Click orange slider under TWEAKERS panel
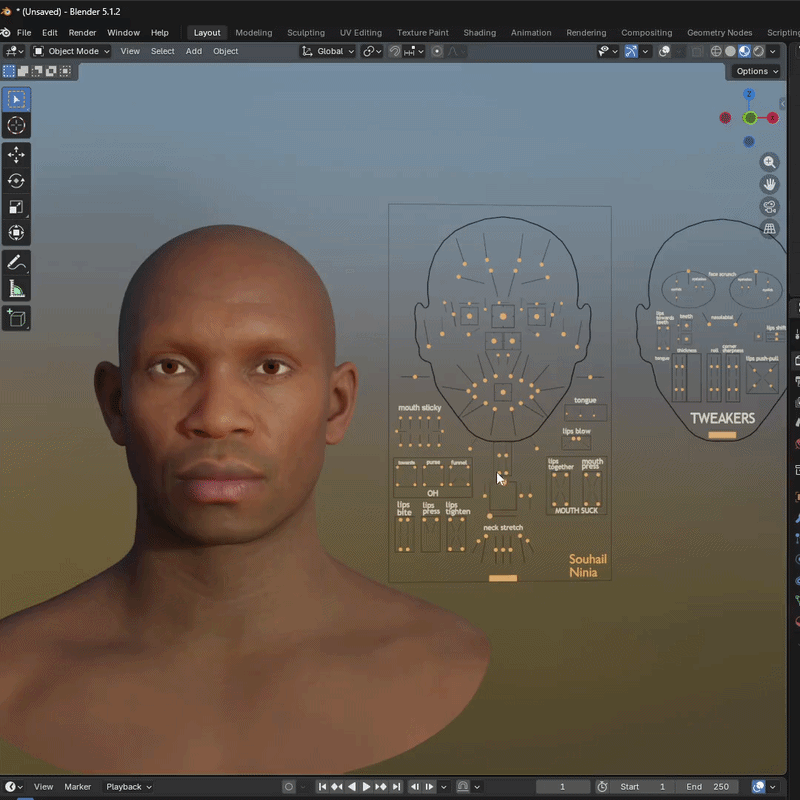800x800 pixels. [722, 435]
